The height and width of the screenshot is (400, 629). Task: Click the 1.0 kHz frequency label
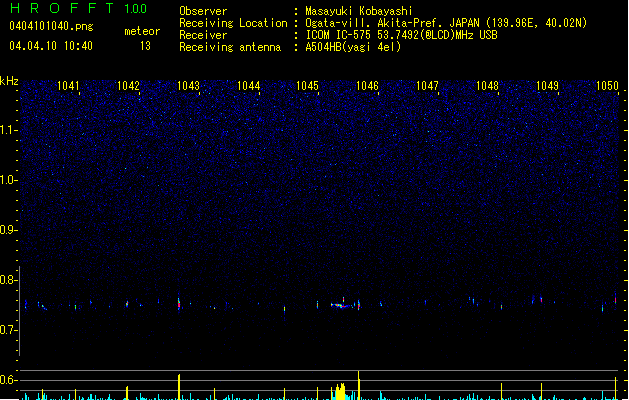(8, 180)
